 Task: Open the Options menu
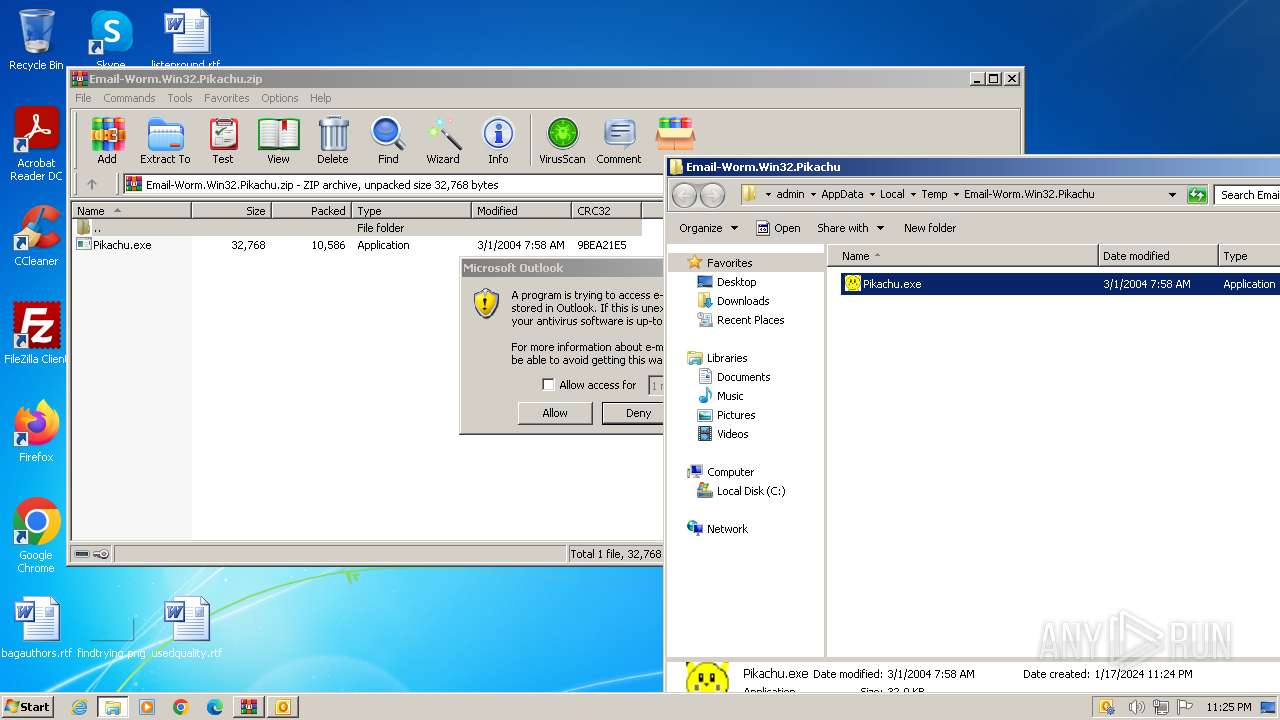tap(280, 98)
